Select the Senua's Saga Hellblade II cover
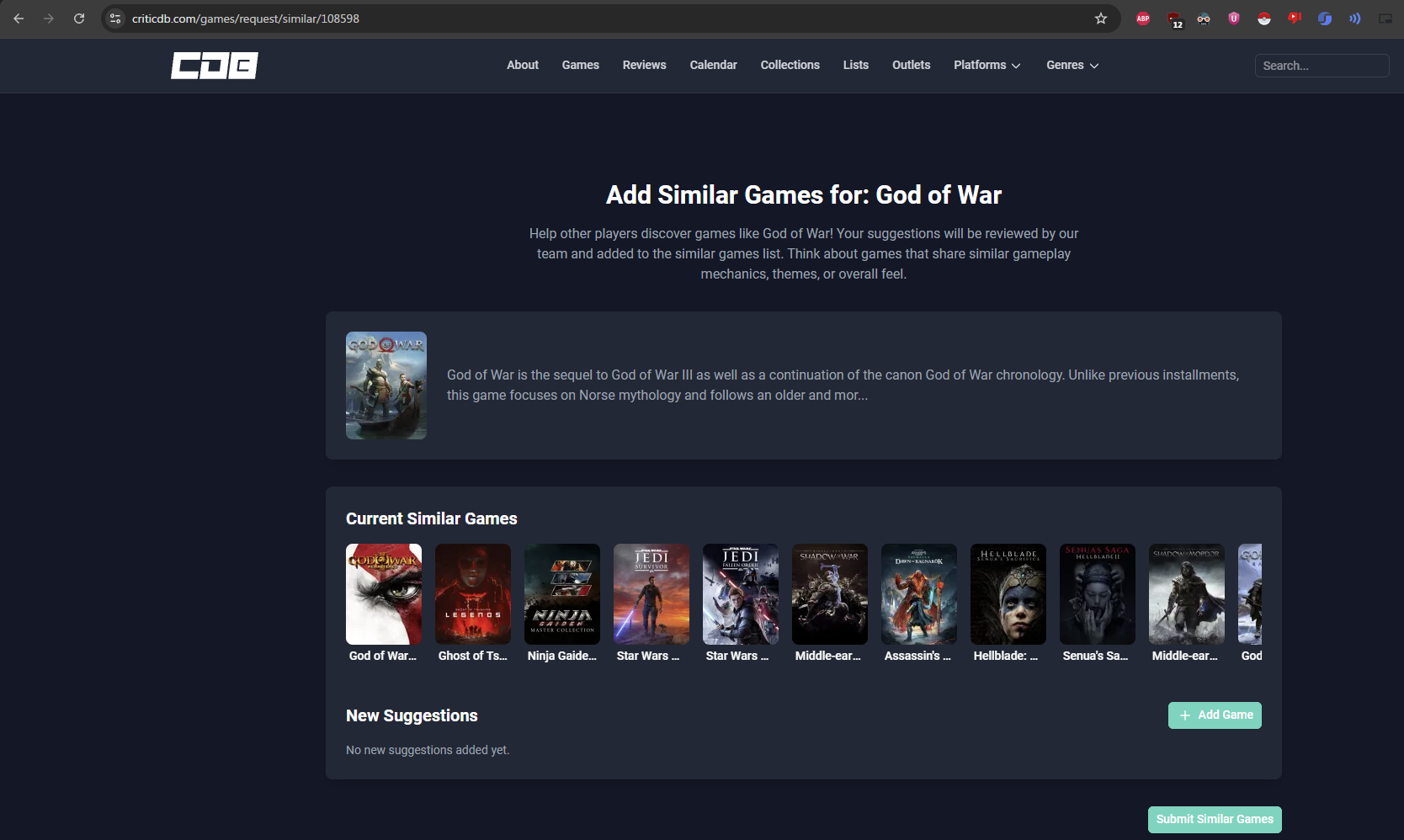 click(1098, 594)
